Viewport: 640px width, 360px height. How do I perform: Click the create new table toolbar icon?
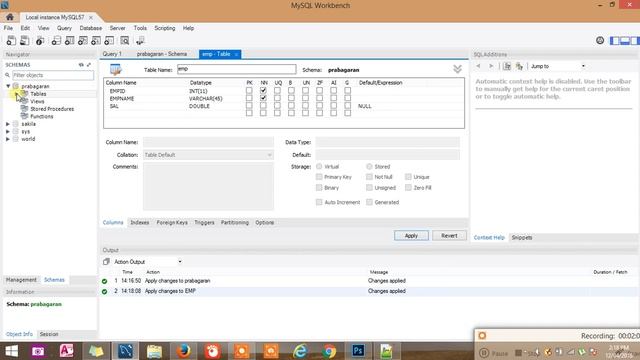69,40
